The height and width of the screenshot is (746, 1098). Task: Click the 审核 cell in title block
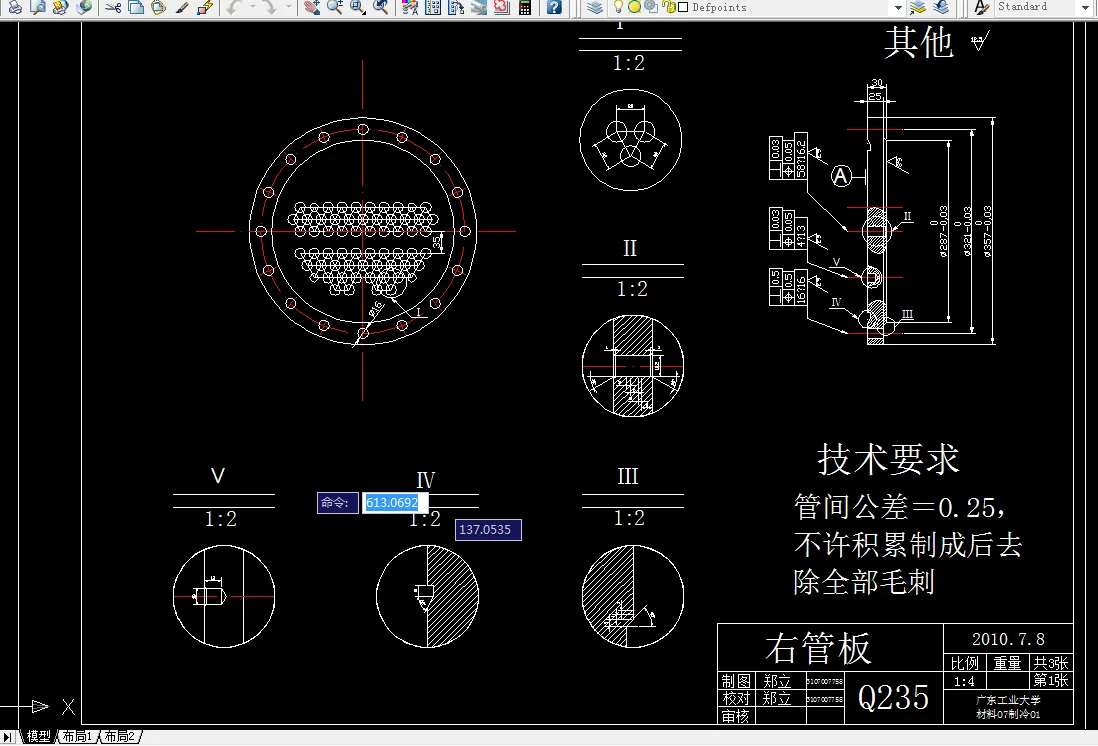click(736, 716)
